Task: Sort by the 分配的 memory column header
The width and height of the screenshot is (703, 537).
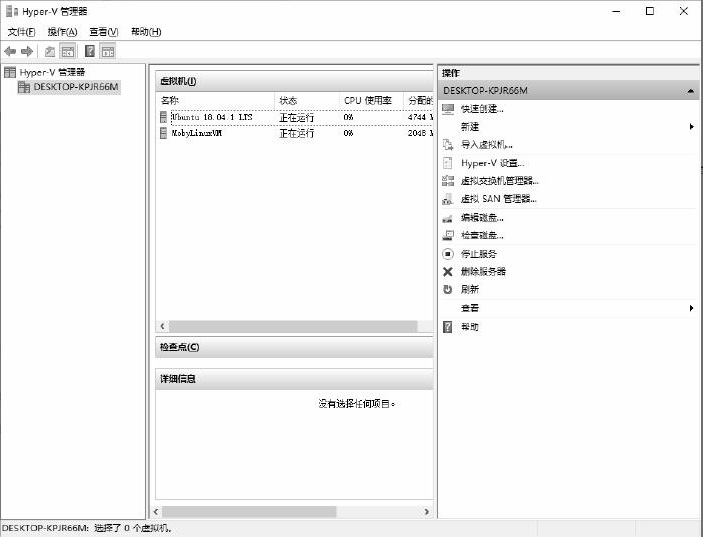Action: 419,100
